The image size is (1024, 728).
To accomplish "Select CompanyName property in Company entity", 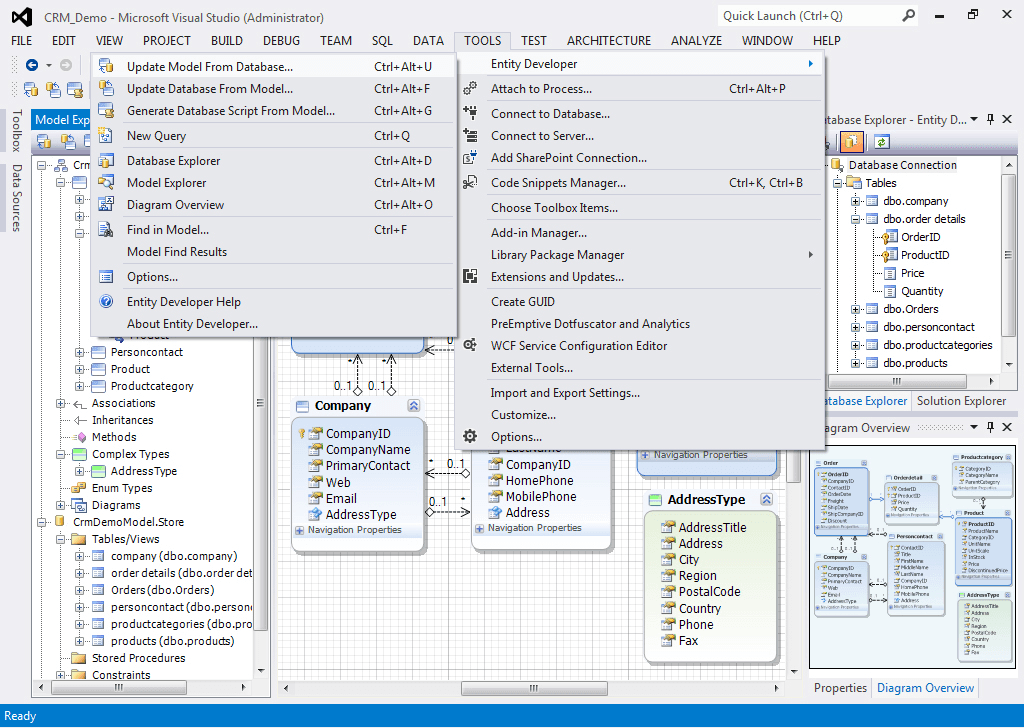I will (368, 449).
